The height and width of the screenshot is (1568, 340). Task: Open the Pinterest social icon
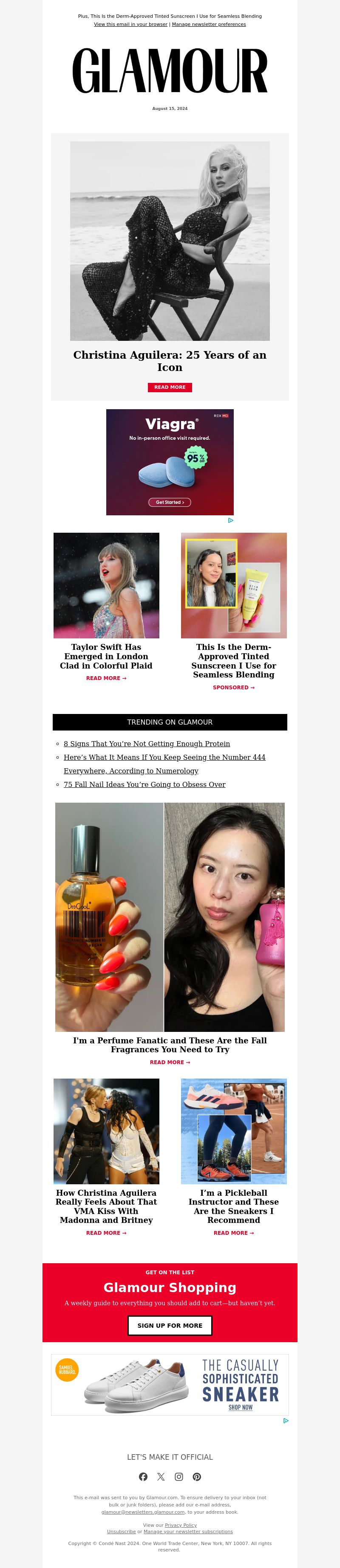coord(197,1477)
